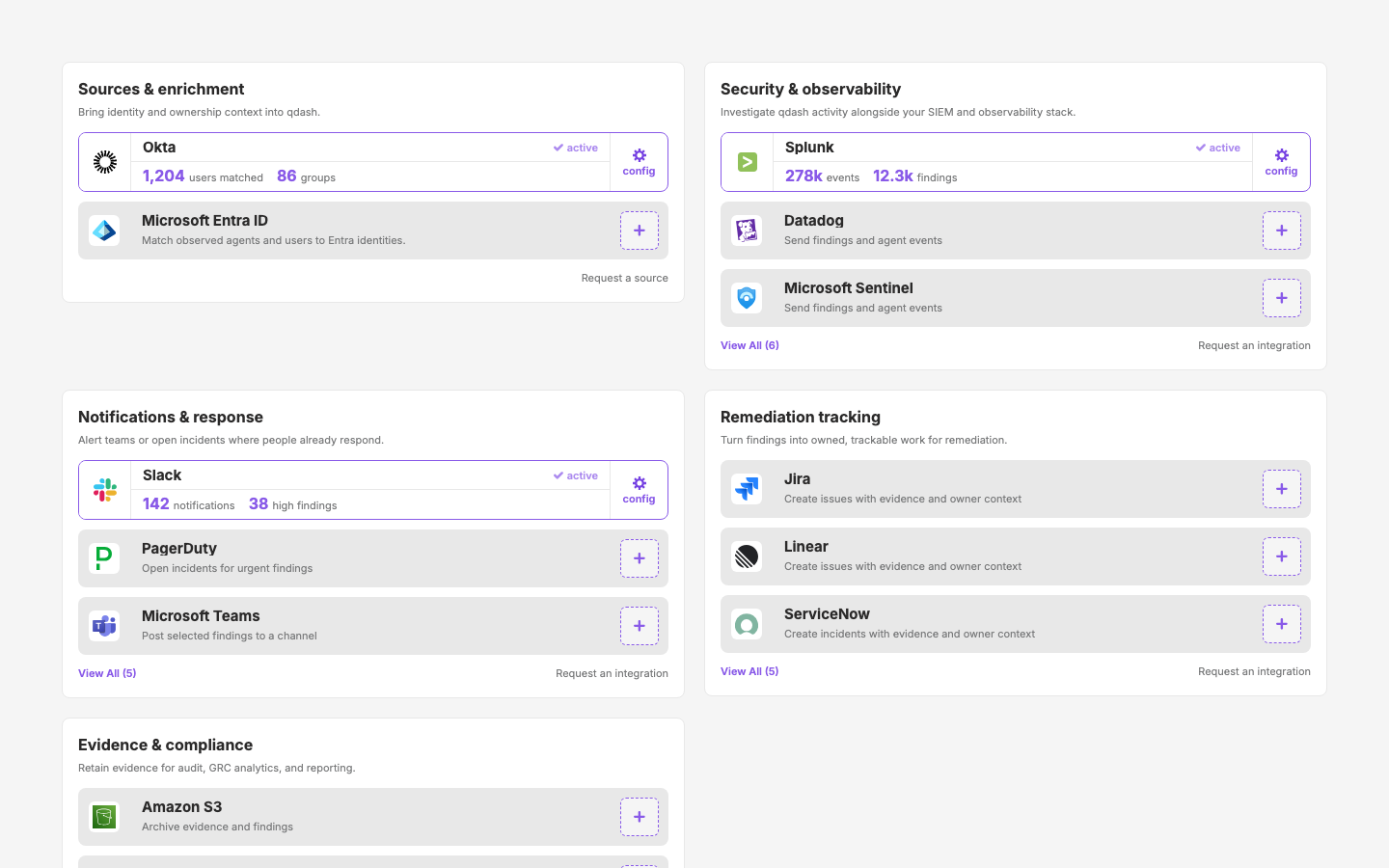Request an integration under Notifications & response
The image size is (1389, 868).
[x=612, y=673]
